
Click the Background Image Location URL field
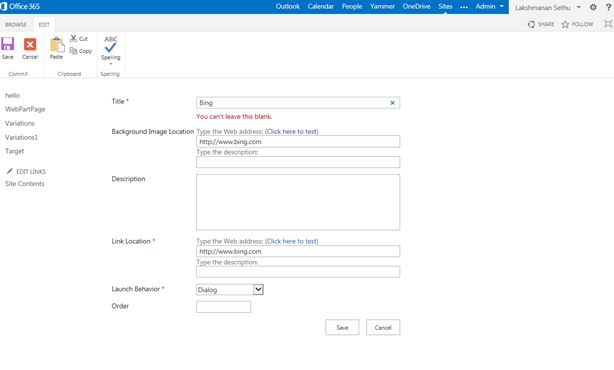pos(298,141)
